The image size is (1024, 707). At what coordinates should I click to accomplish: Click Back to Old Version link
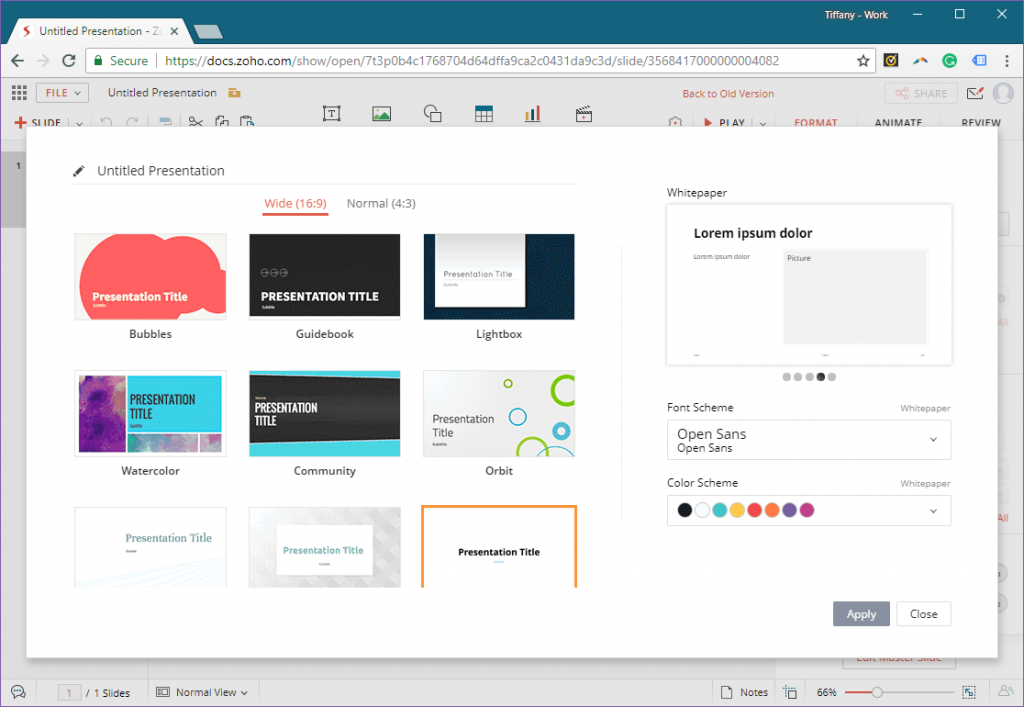(x=728, y=92)
